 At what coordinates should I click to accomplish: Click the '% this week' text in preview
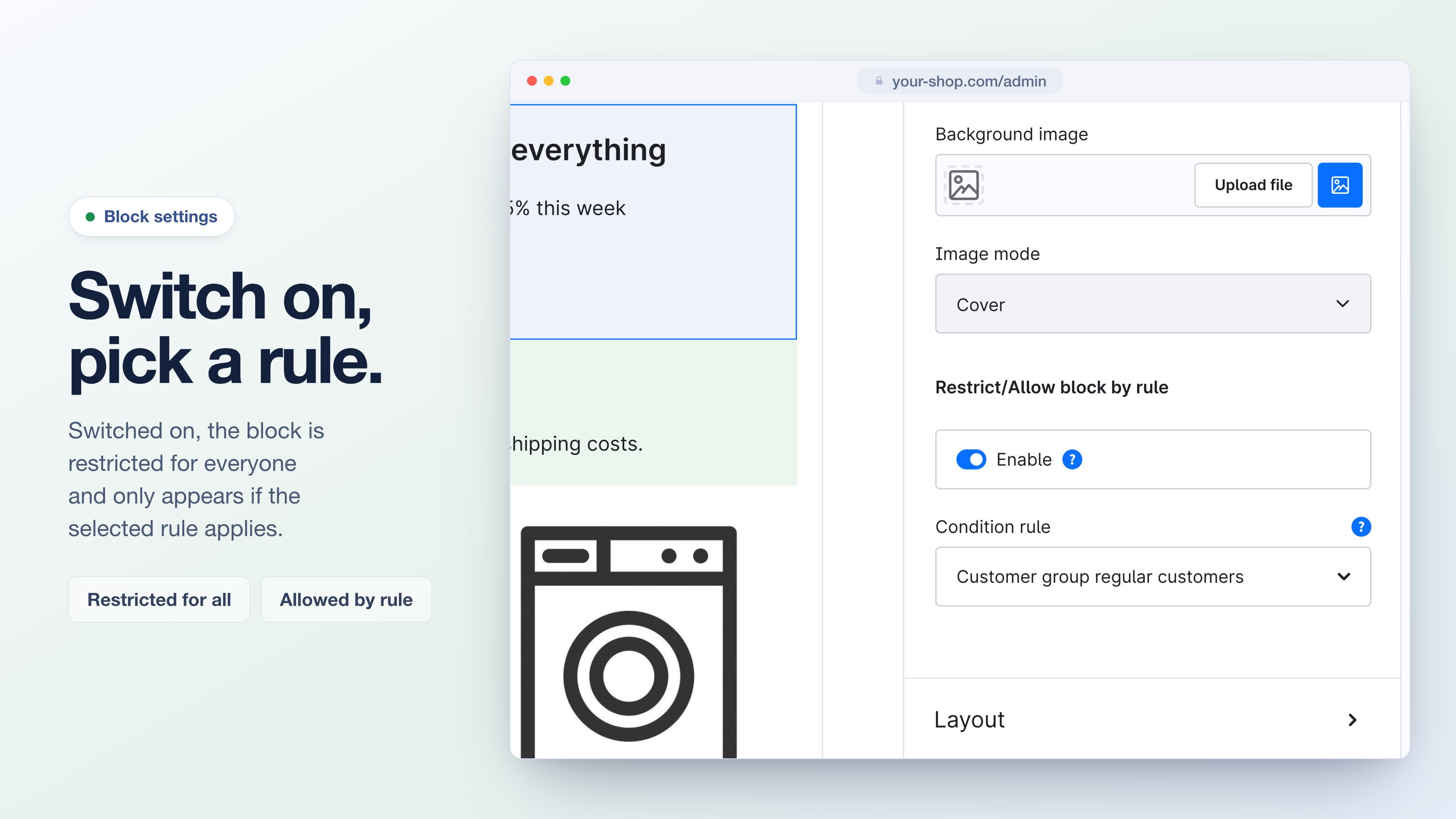568,209
